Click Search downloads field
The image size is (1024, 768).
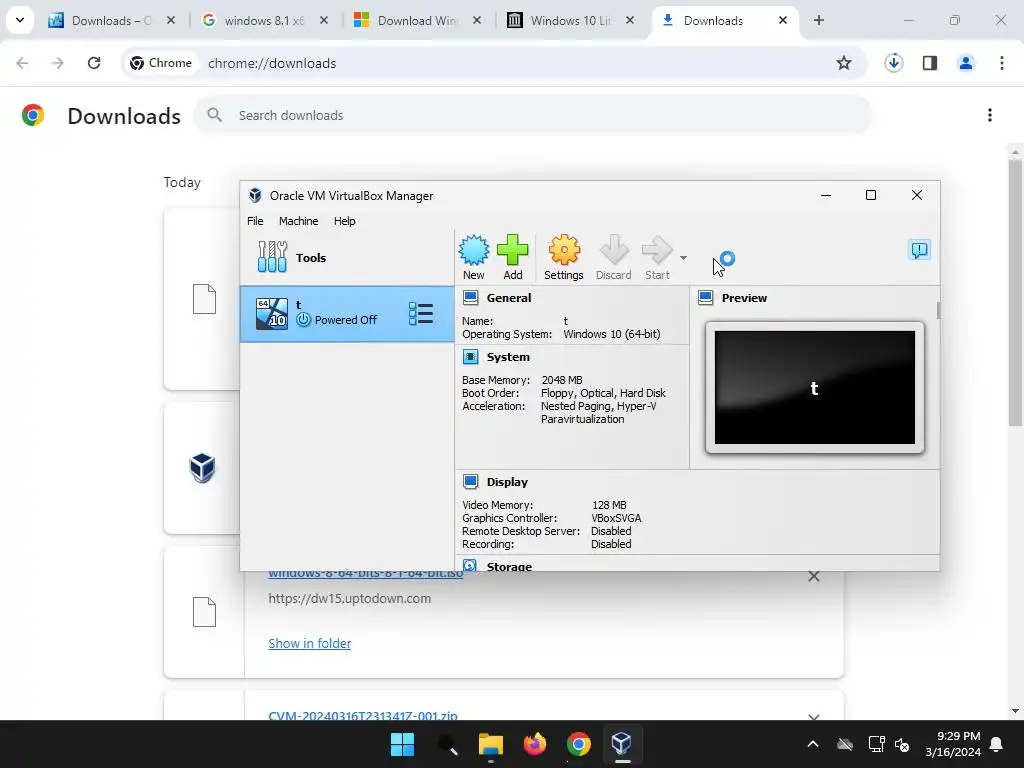coord(532,115)
